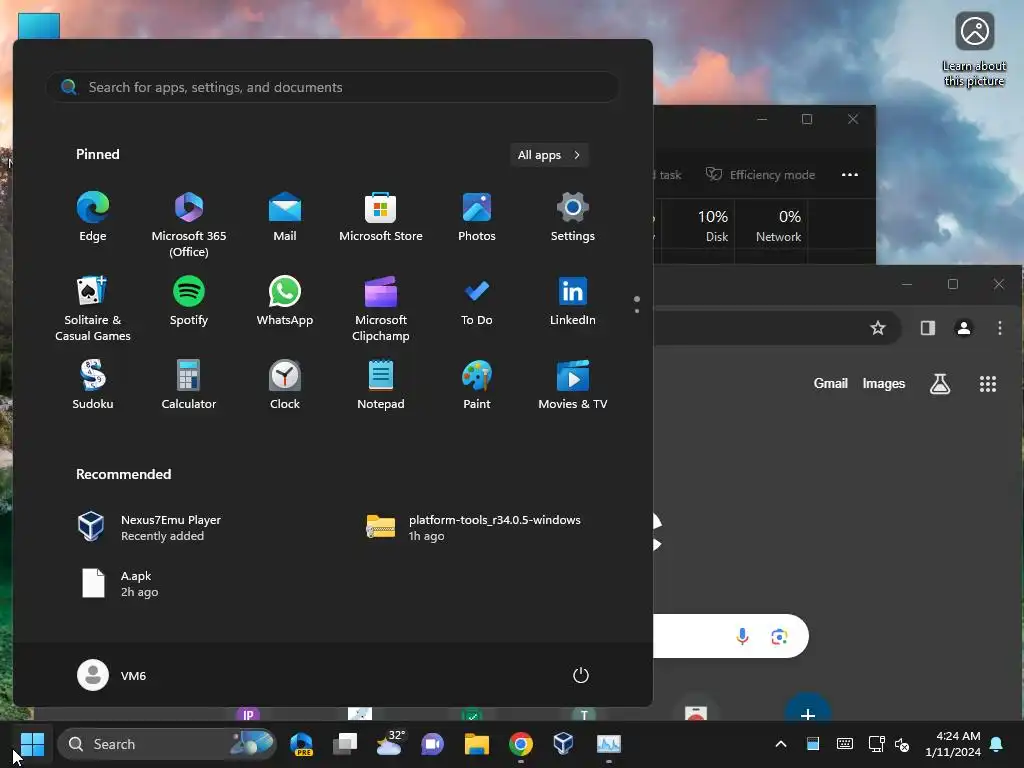Screen dimensions: 1024x768
Task: Open LinkedIn from pinned apps
Action: tap(573, 301)
